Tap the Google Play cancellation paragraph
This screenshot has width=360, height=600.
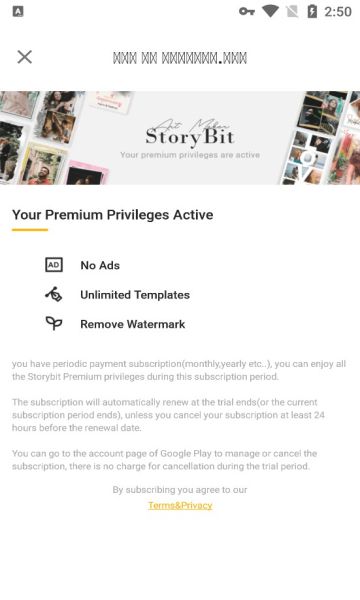(x=165, y=460)
